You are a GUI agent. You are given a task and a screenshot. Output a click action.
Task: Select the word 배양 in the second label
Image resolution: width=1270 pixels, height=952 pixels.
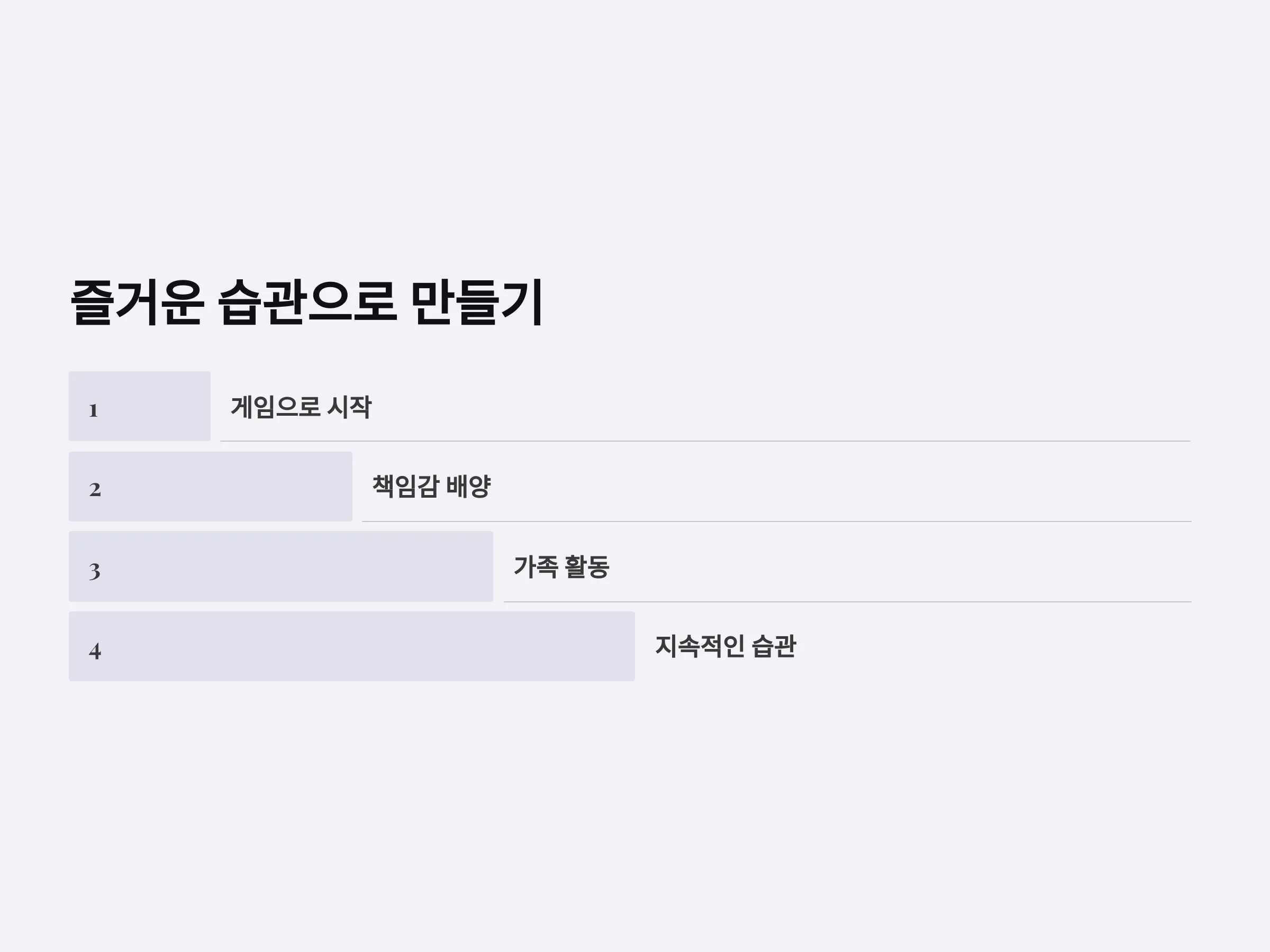[468, 487]
